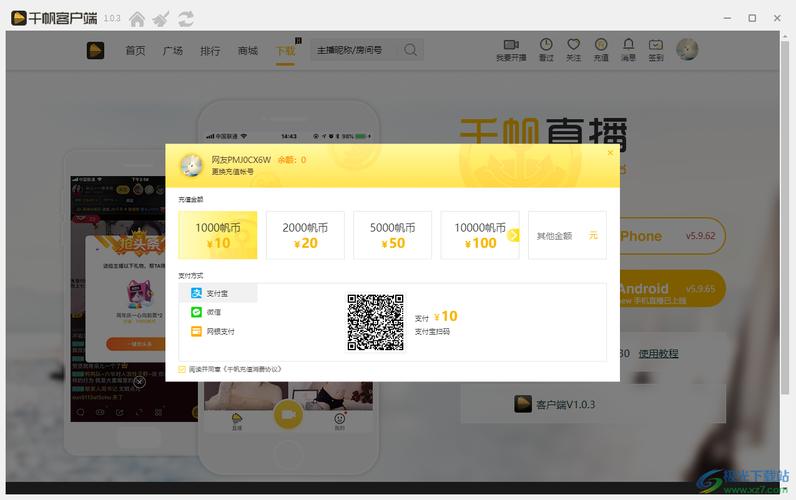Viewport: 796px width, 500px height.
Task: Click 更换充值帐号 link
Action: [232, 172]
